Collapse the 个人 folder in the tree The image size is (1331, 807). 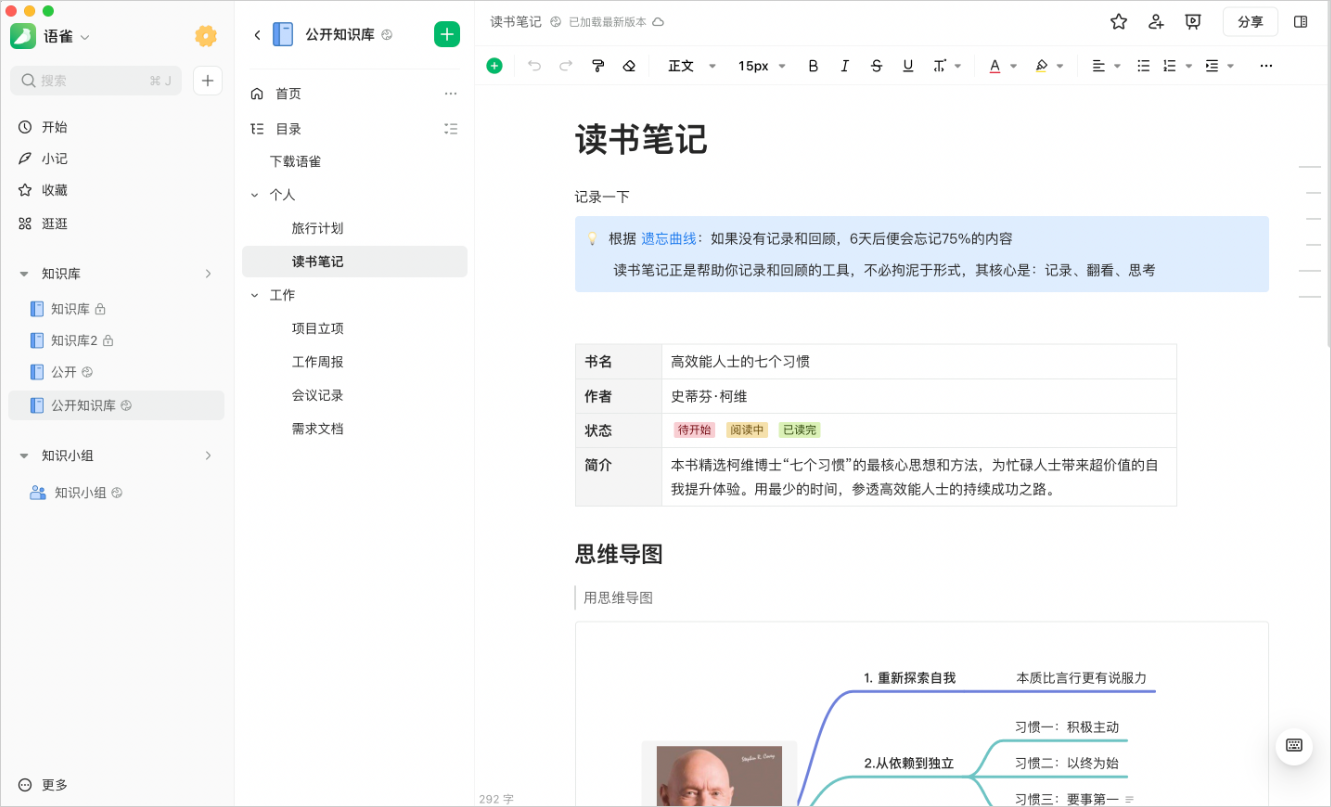[255, 195]
